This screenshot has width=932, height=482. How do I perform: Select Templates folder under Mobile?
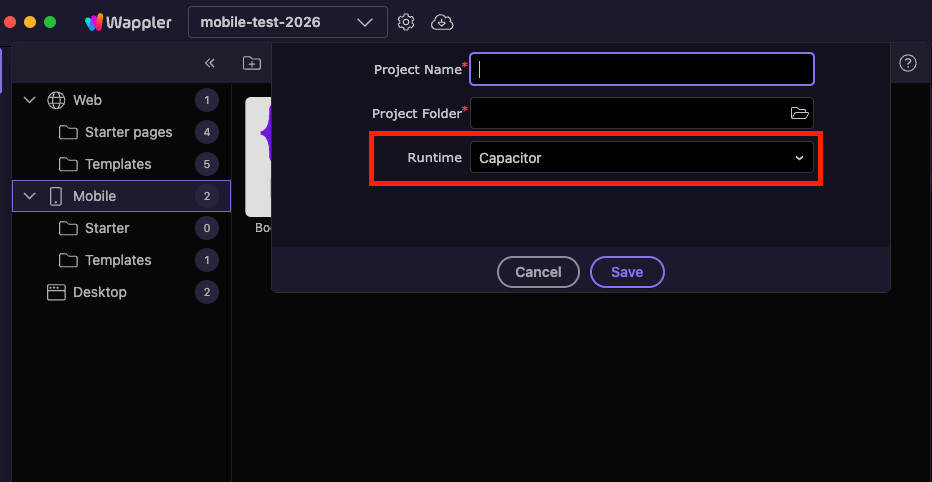coord(118,260)
